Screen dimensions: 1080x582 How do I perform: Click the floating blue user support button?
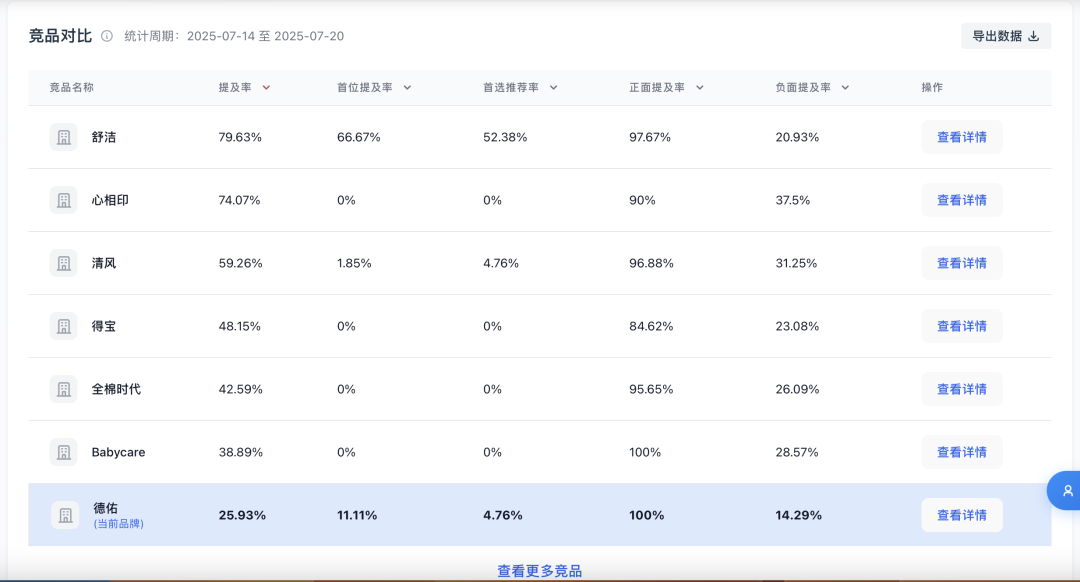tap(1065, 490)
